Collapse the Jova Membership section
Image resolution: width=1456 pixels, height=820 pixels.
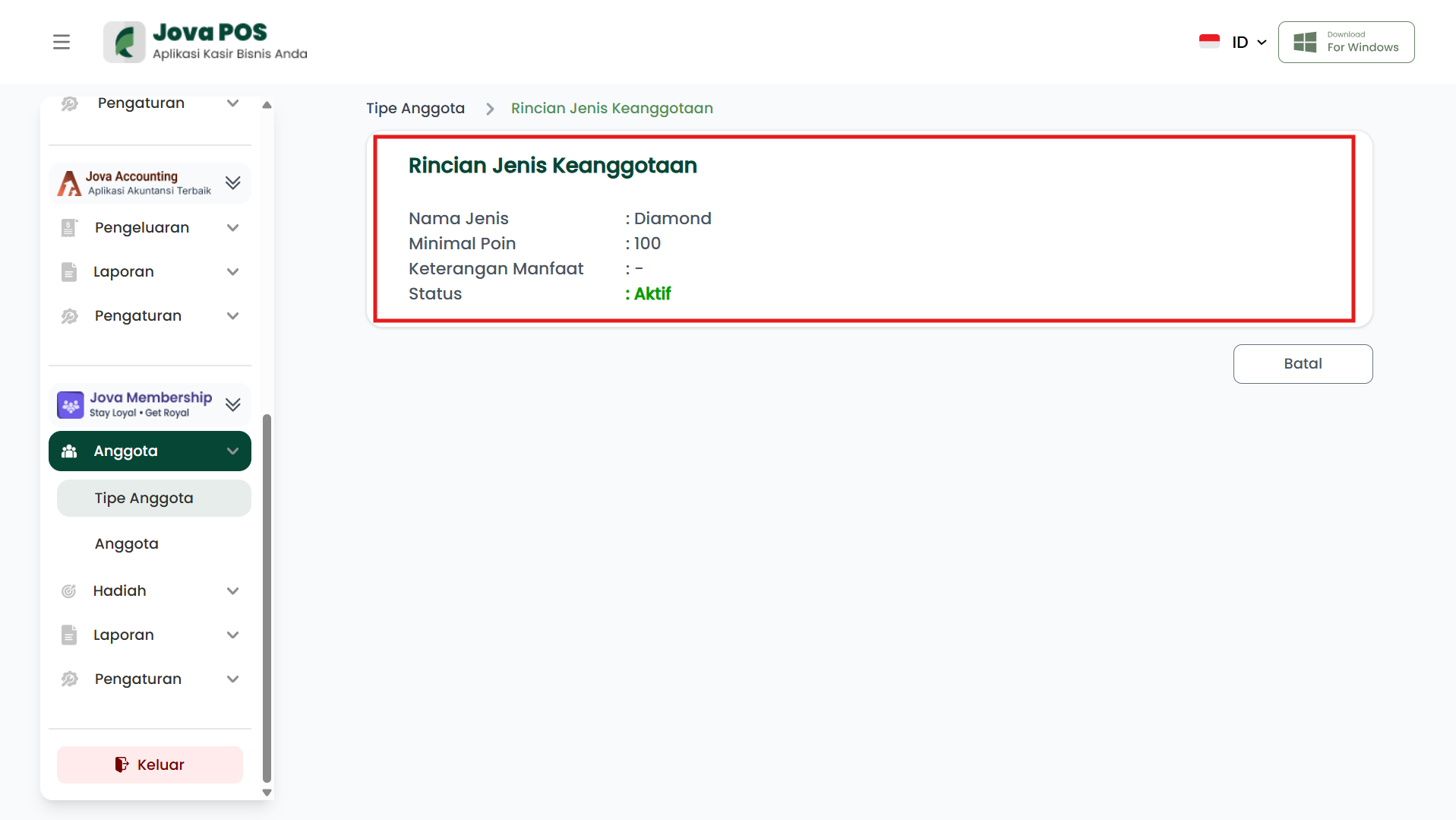coord(232,405)
